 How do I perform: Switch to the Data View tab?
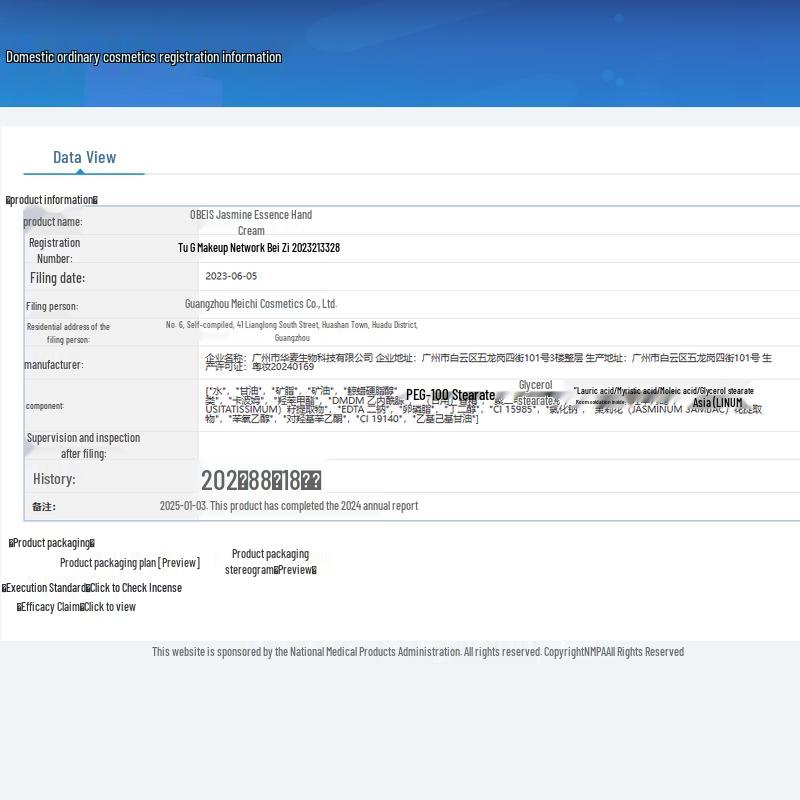point(84,157)
